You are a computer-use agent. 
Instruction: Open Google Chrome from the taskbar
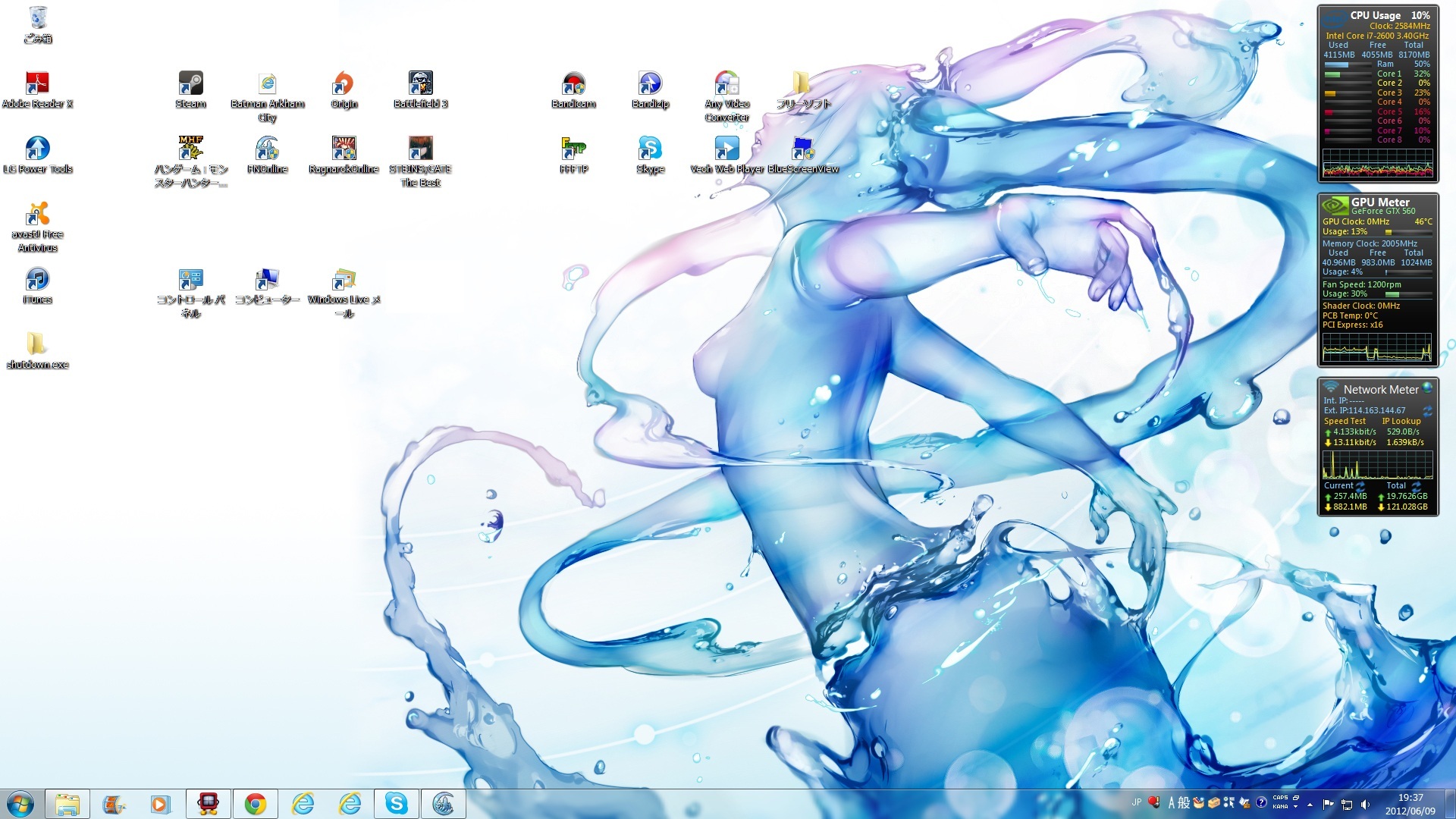tap(255, 804)
